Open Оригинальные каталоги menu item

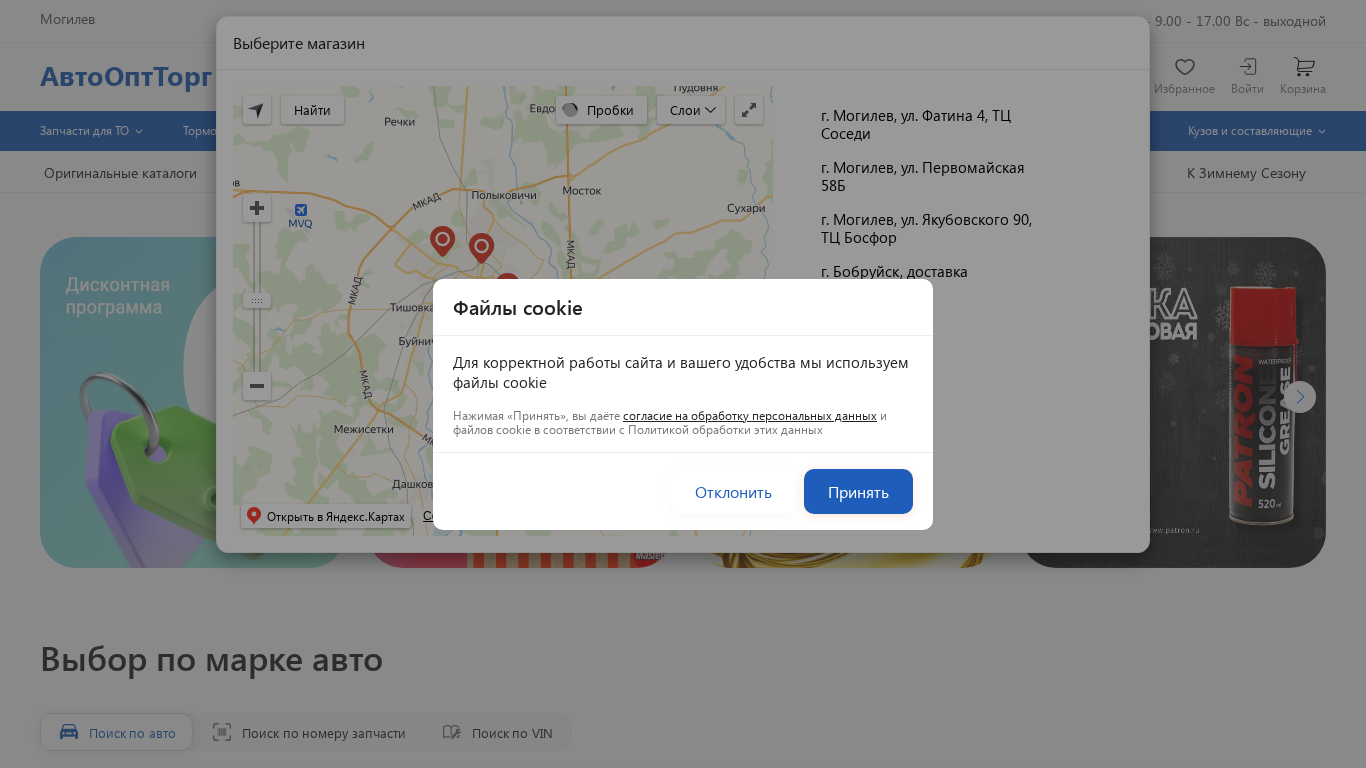pyautogui.click(x=120, y=173)
